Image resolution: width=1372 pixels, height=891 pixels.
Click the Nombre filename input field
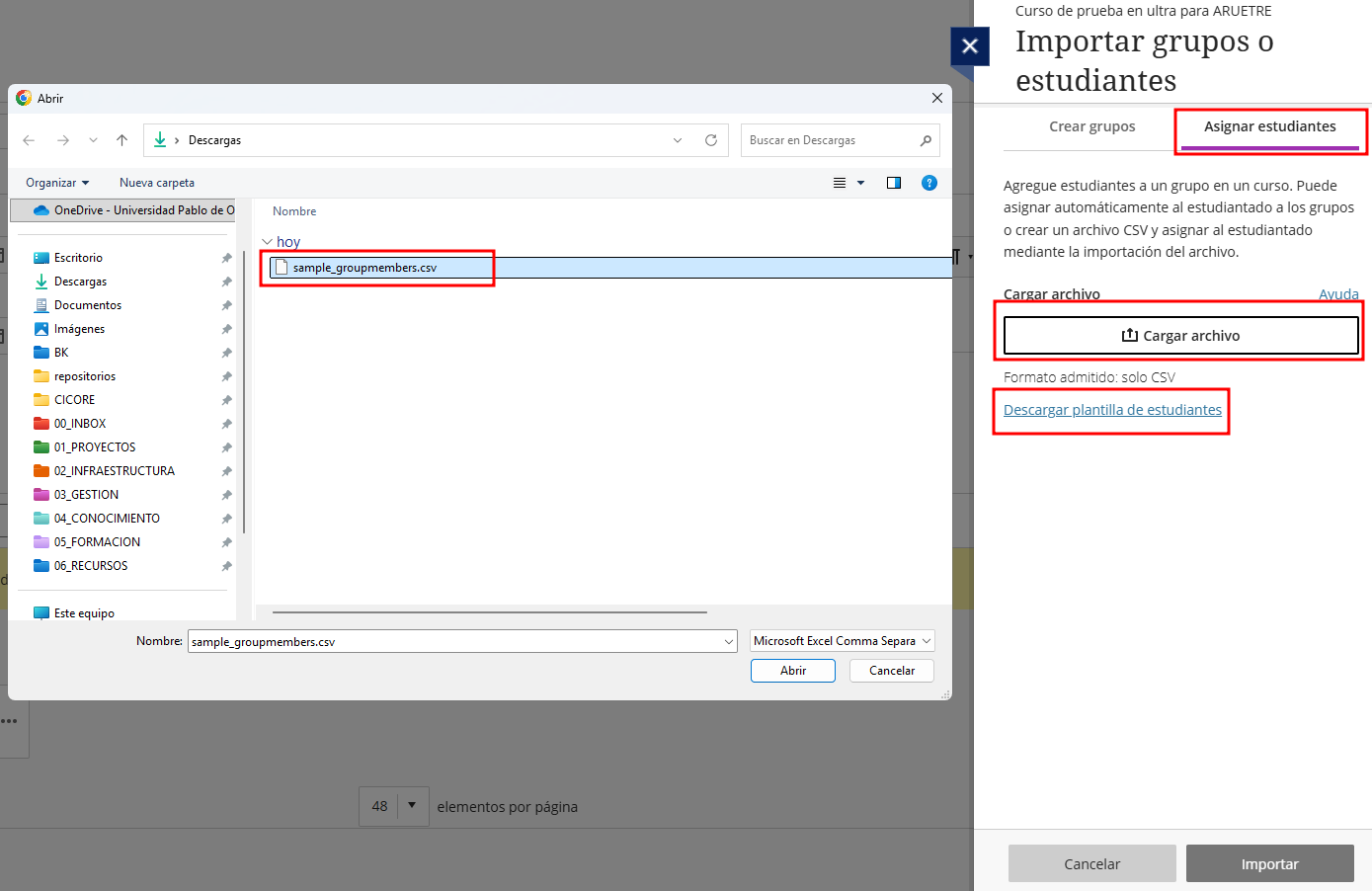click(x=454, y=642)
